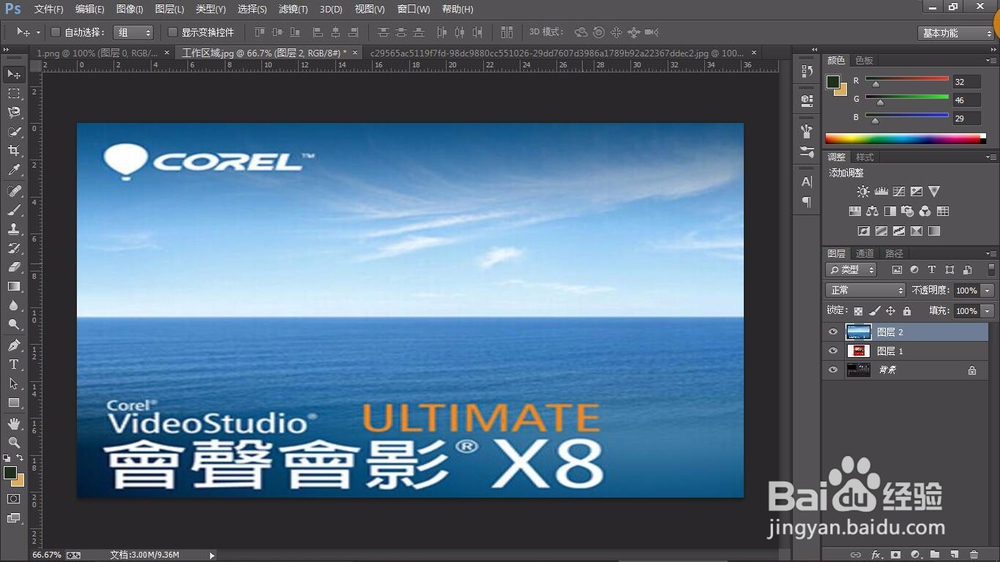This screenshot has height=562, width=1000.
Task: Select the Rectangle shape tool
Action: 13,403
